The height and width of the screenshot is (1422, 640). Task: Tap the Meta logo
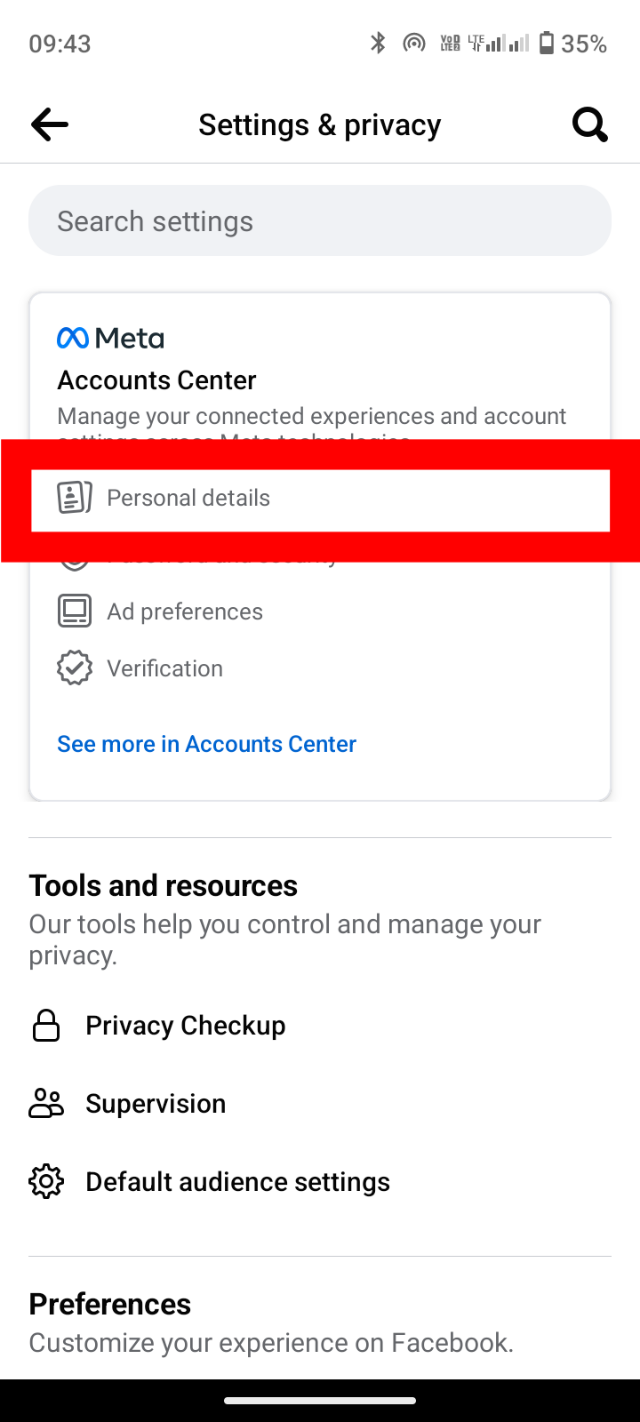tap(110, 338)
